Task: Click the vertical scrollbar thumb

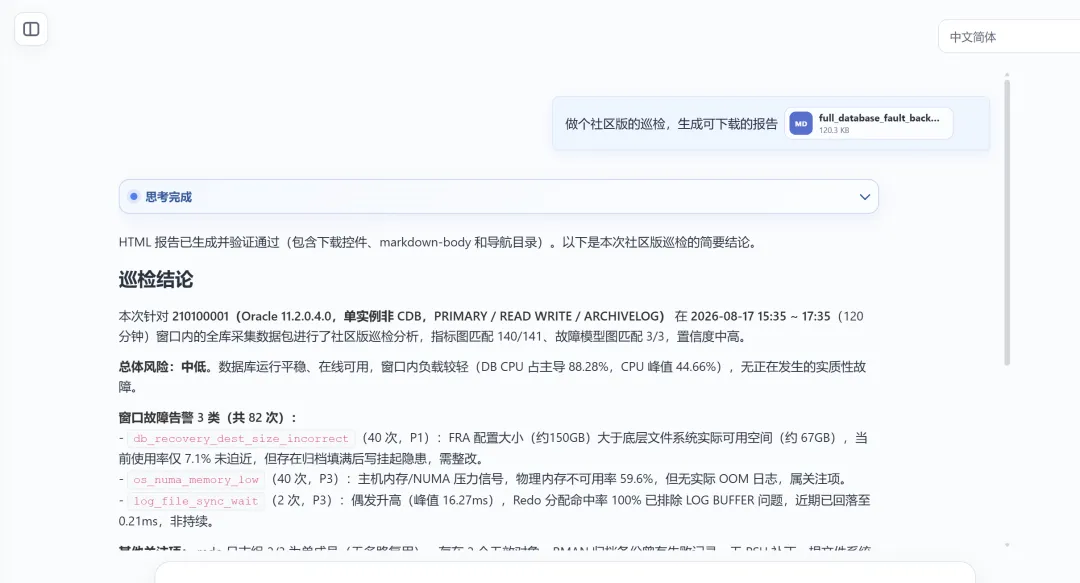Action: 1006,222
